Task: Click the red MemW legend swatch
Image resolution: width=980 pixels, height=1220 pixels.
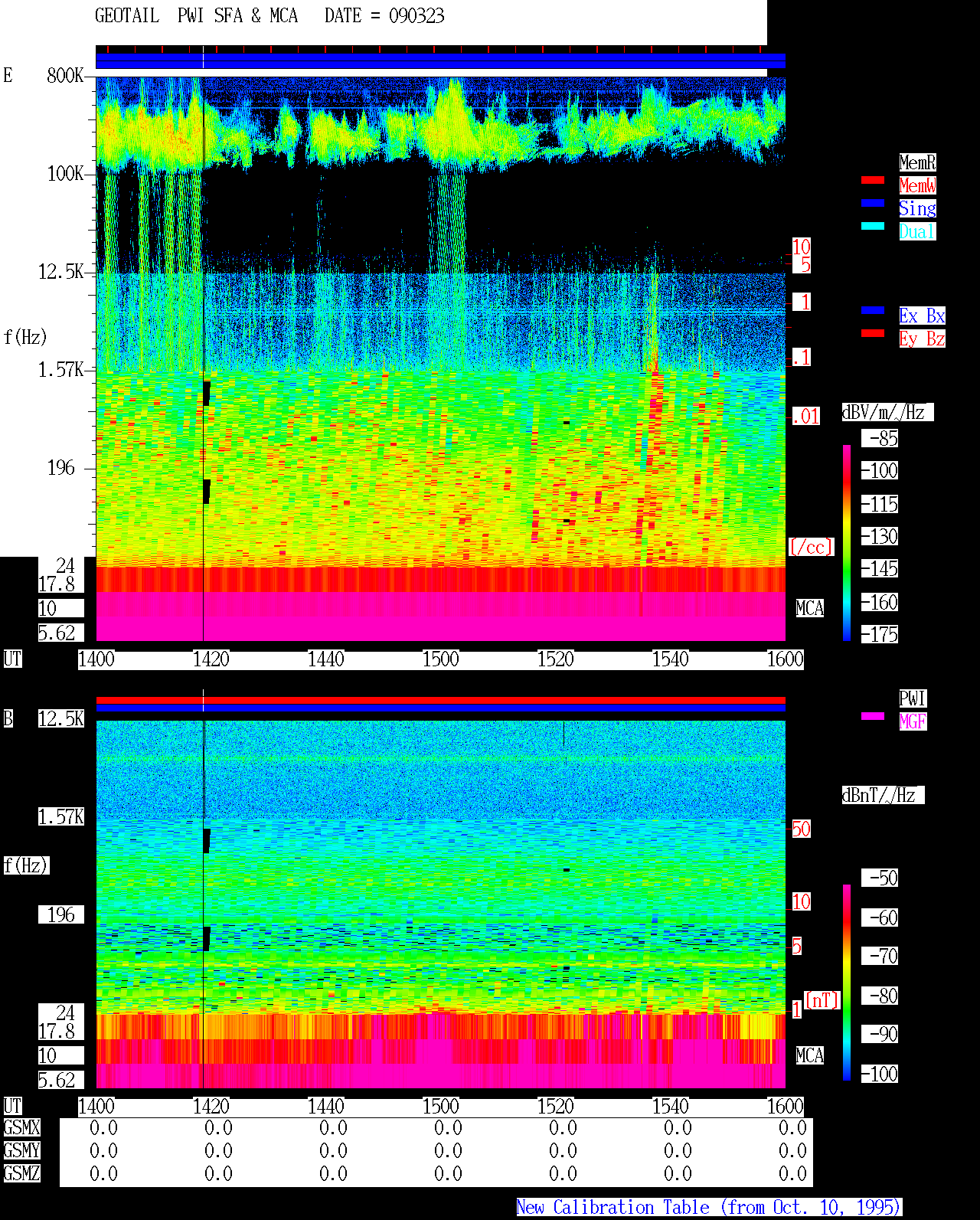Action: click(873, 180)
